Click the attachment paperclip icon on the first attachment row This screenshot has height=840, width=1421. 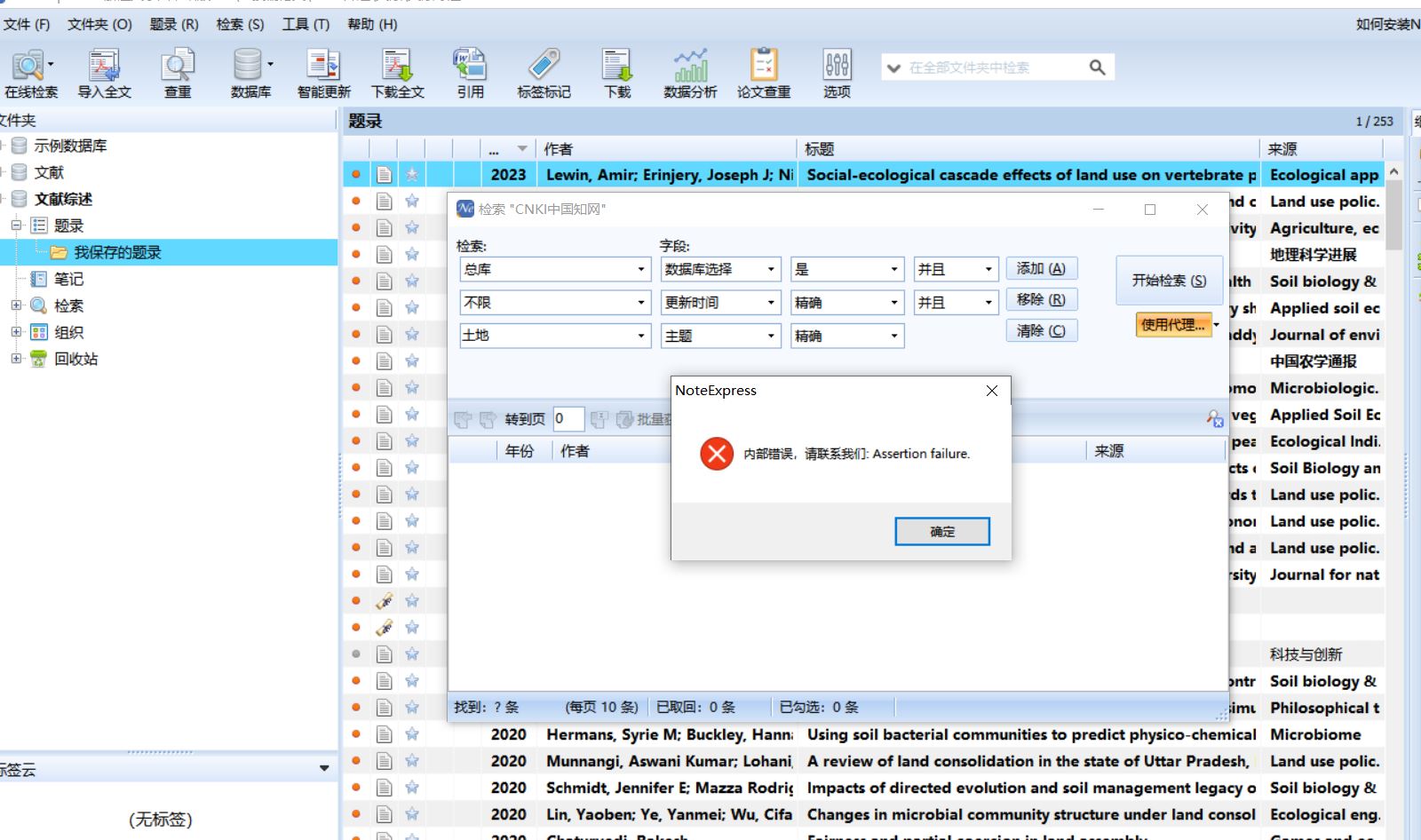pyautogui.click(x=384, y=601)
